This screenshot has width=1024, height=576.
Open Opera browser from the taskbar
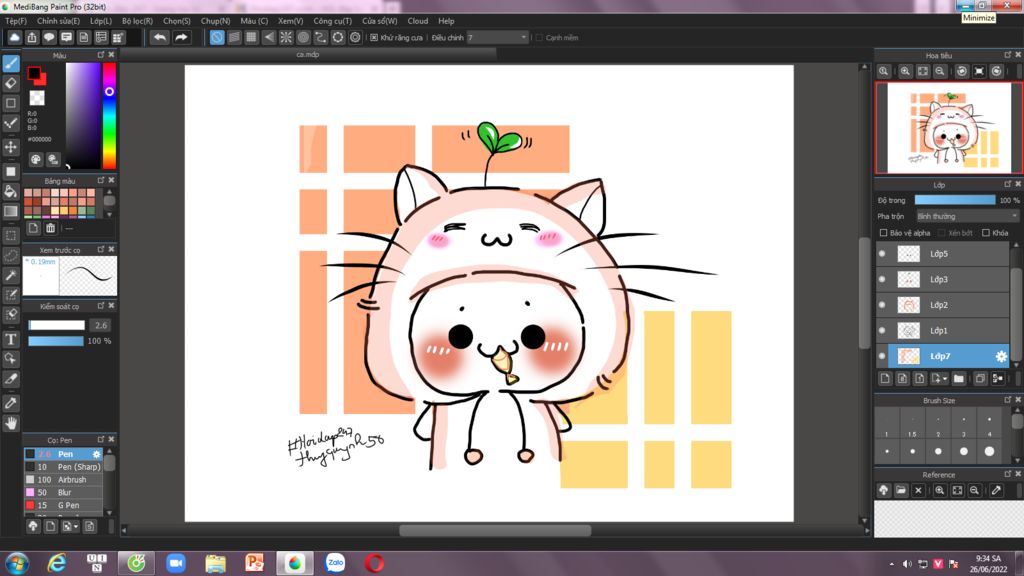point(374,563)
